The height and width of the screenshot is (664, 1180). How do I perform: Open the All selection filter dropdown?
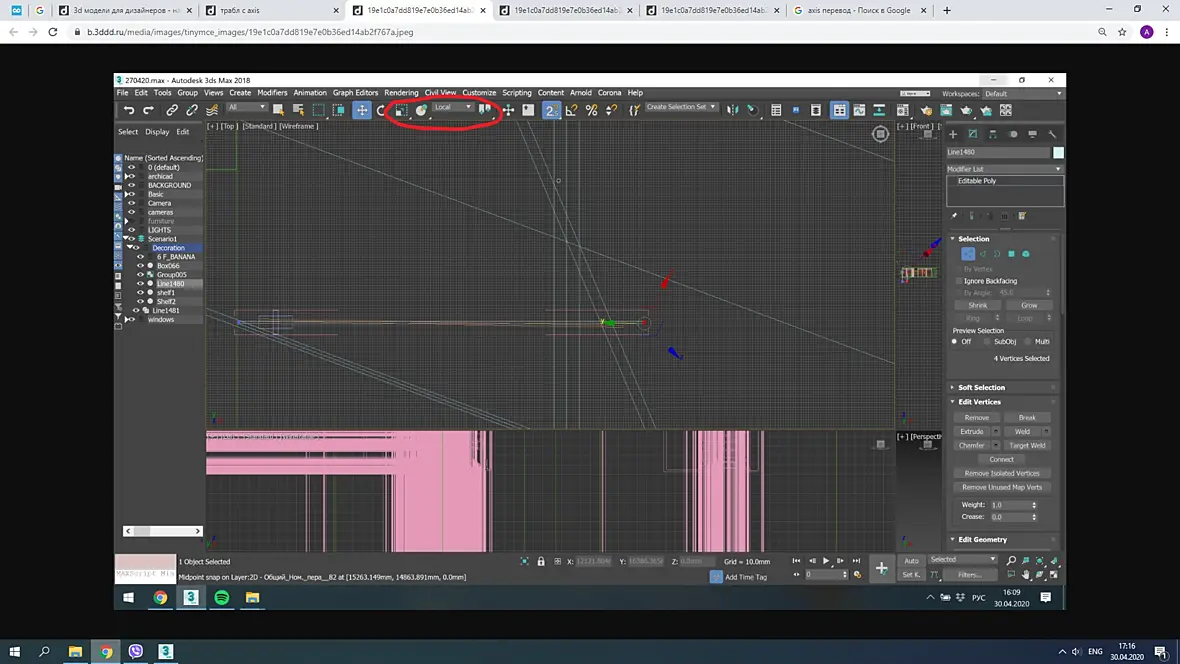[247, 107]
